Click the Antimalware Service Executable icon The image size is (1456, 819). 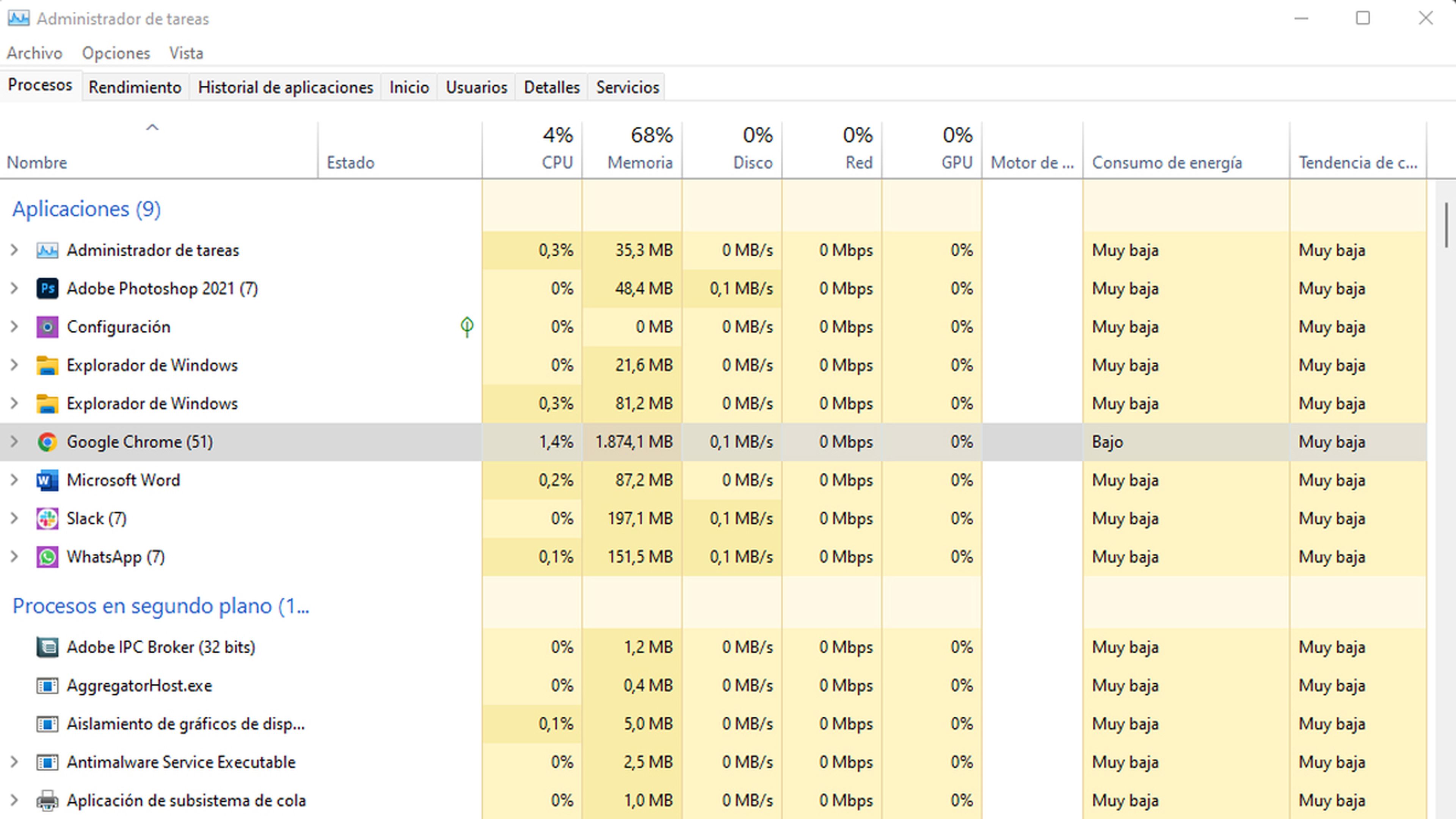click(x=47, y=763)
